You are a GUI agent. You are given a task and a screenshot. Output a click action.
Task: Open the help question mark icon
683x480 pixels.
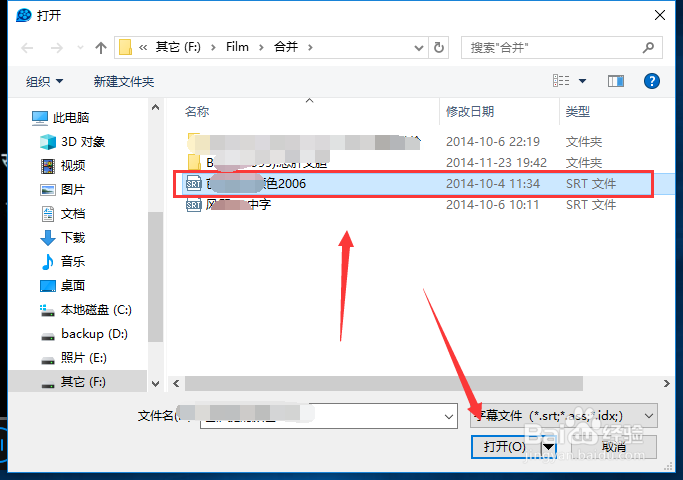coord(652,81)
